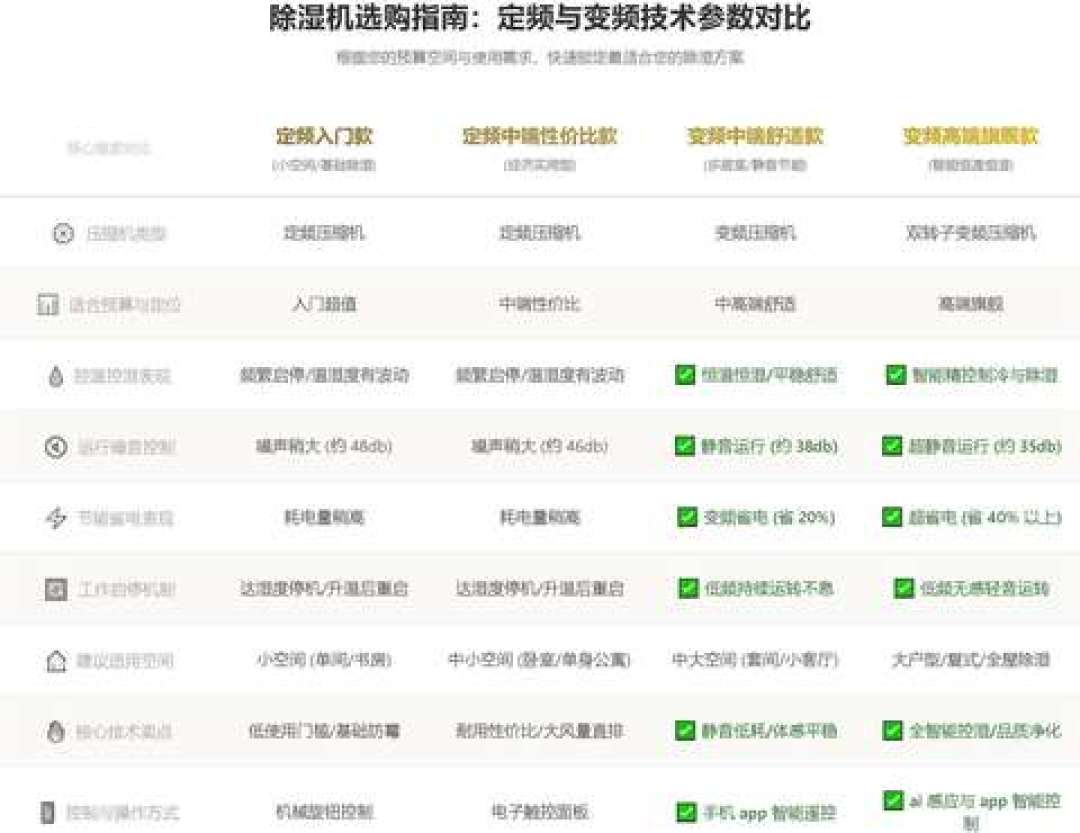Screen dimensions: 1080x833
Task: Click the lightning bolt icon beside 节能省电表现
Action: 56,517
